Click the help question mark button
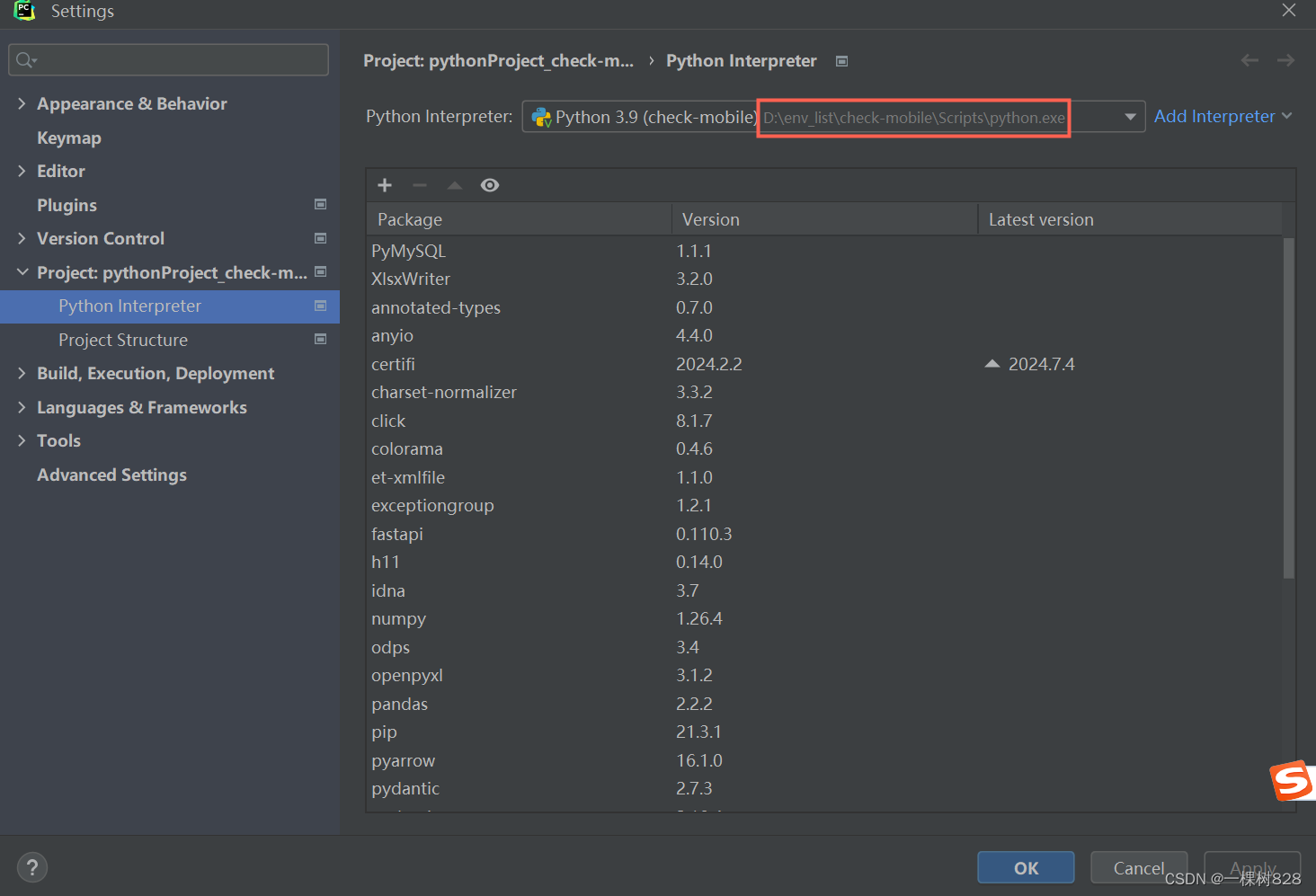 (32, 867)
